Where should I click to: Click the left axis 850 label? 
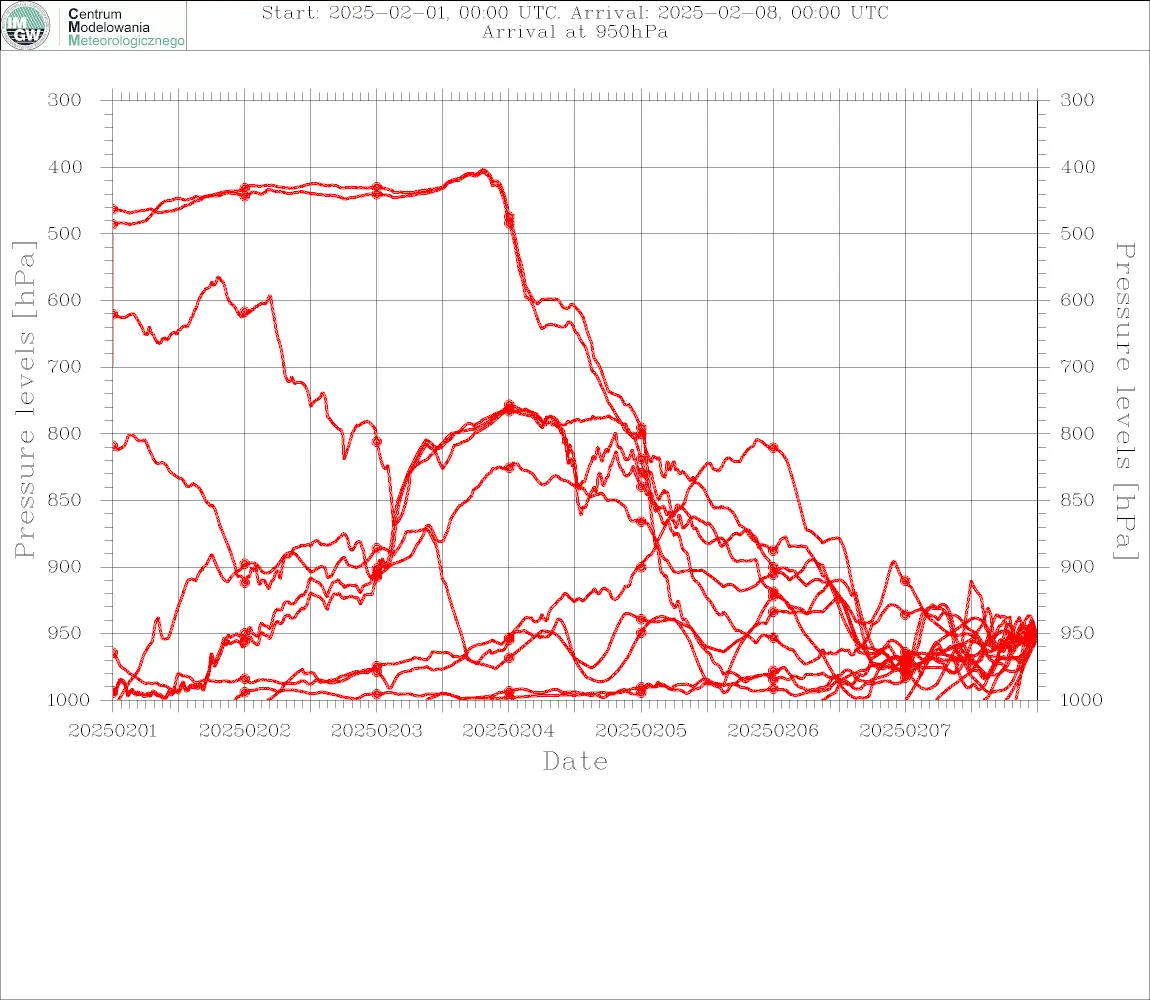(65, 500)
